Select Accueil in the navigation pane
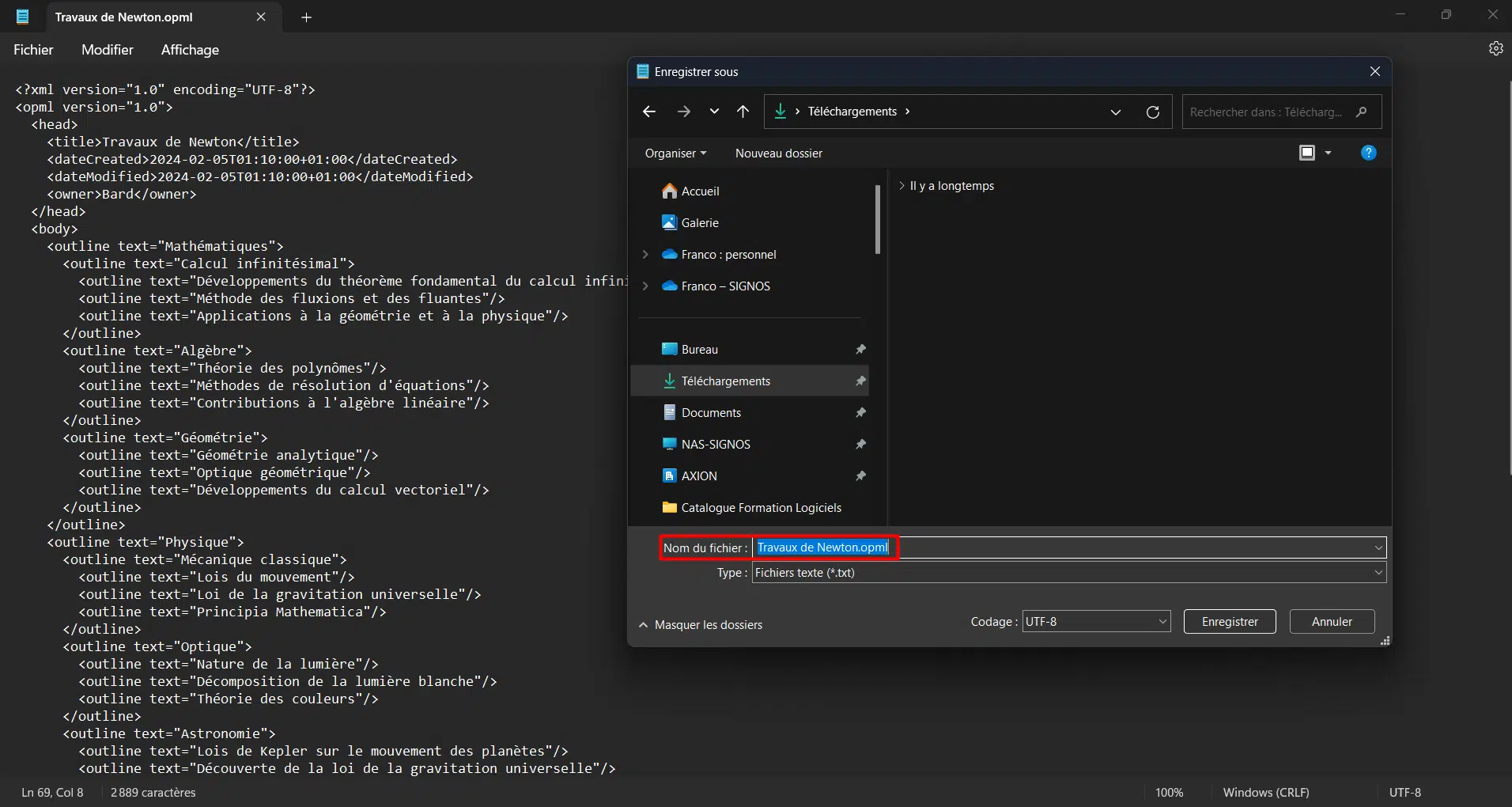The height and width of the screenshot is (807, 1512). pos(700,191)
